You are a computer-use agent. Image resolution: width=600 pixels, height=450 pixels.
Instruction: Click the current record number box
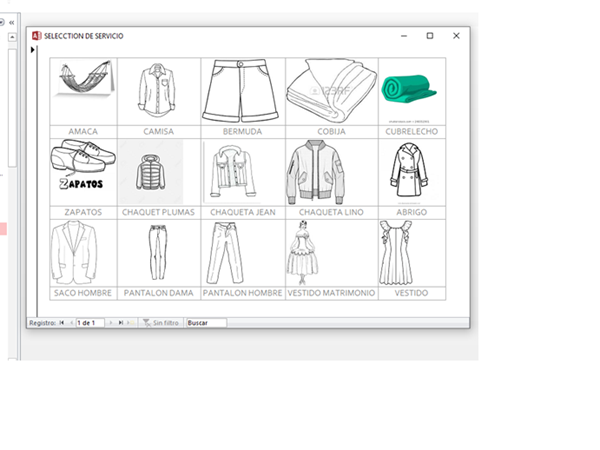tap(90, 323)
